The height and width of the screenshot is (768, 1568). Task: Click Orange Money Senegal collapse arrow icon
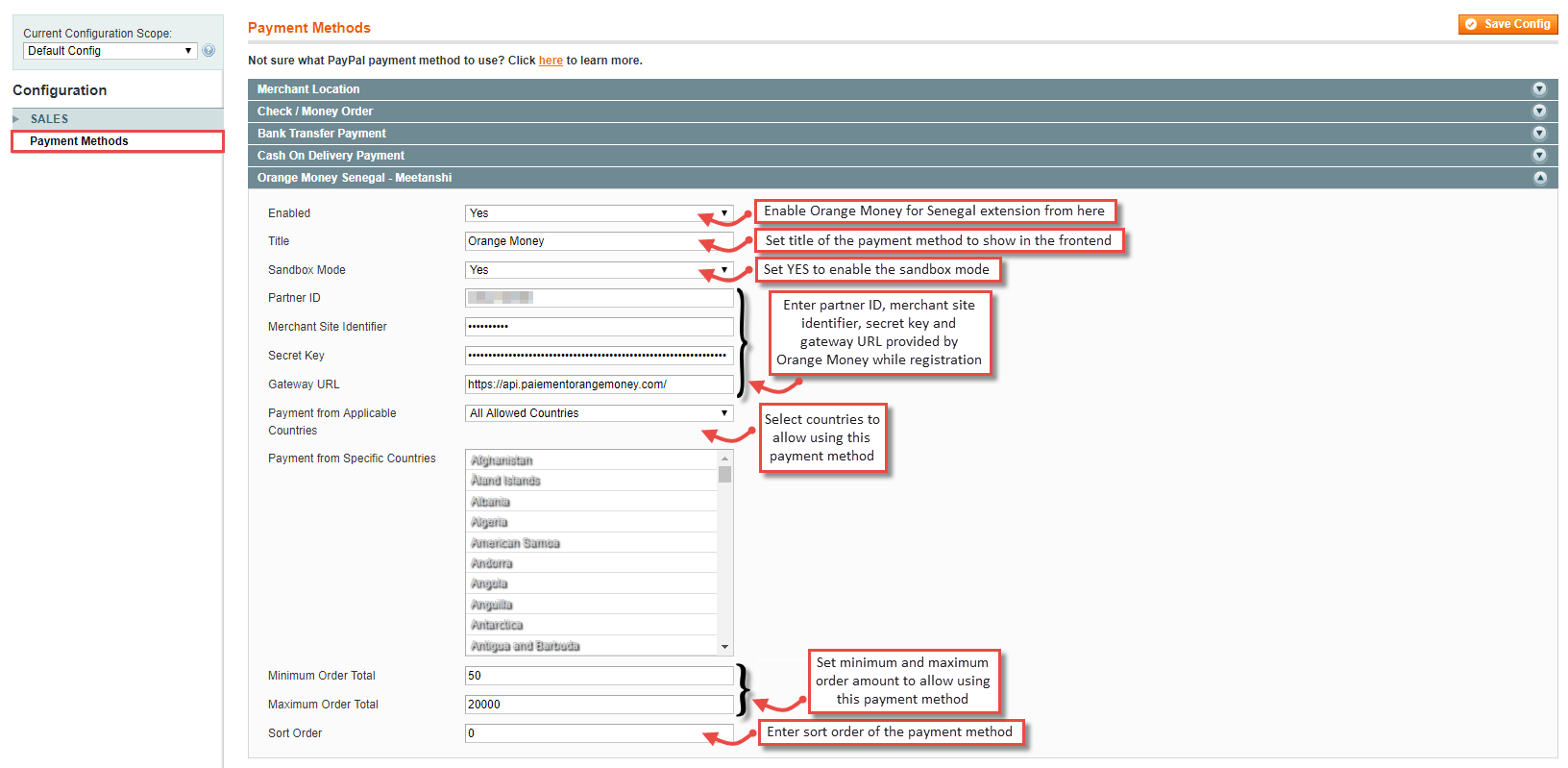point(1539,178)
